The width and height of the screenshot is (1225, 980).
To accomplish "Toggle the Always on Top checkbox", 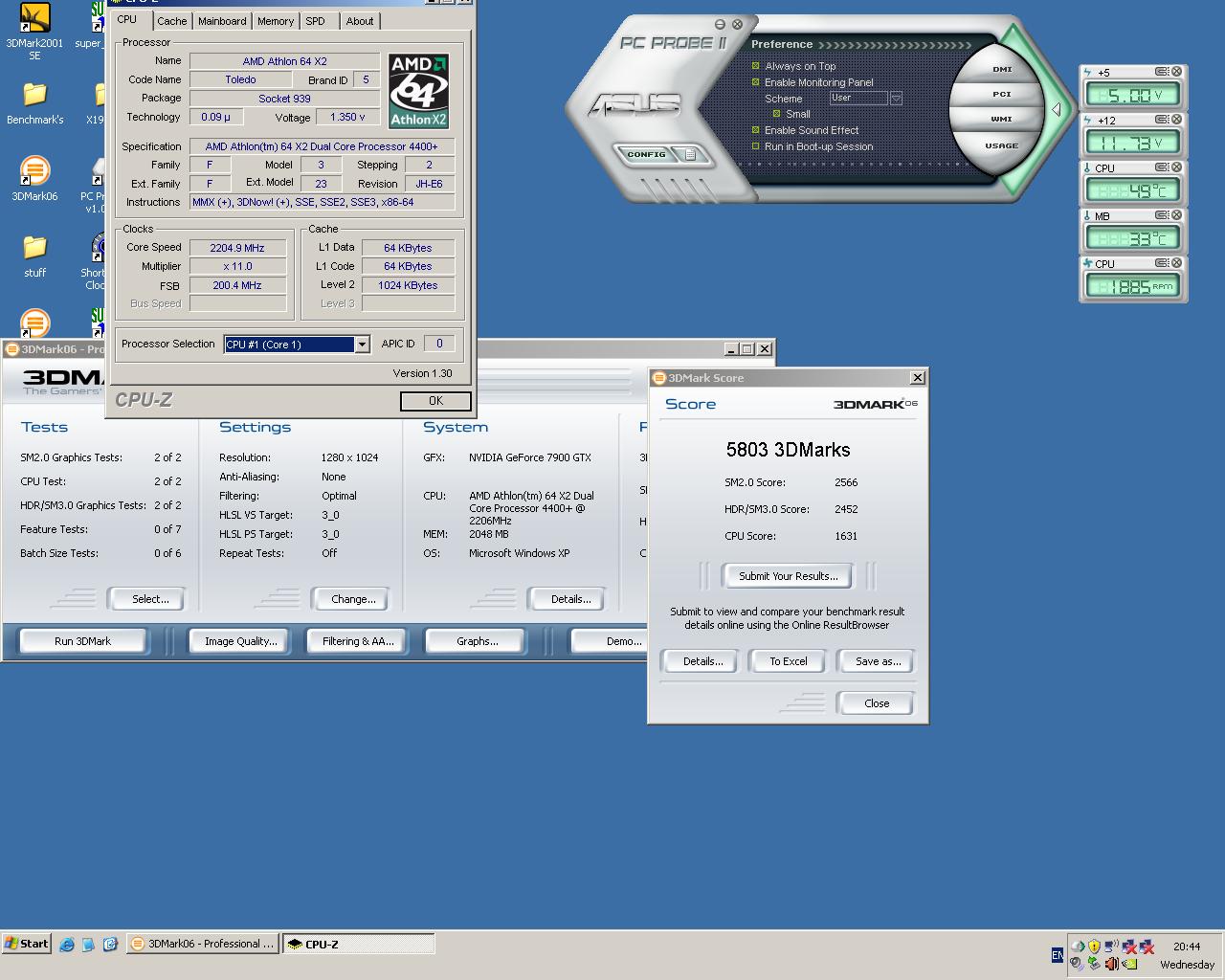I will click(x=755, y=66).
